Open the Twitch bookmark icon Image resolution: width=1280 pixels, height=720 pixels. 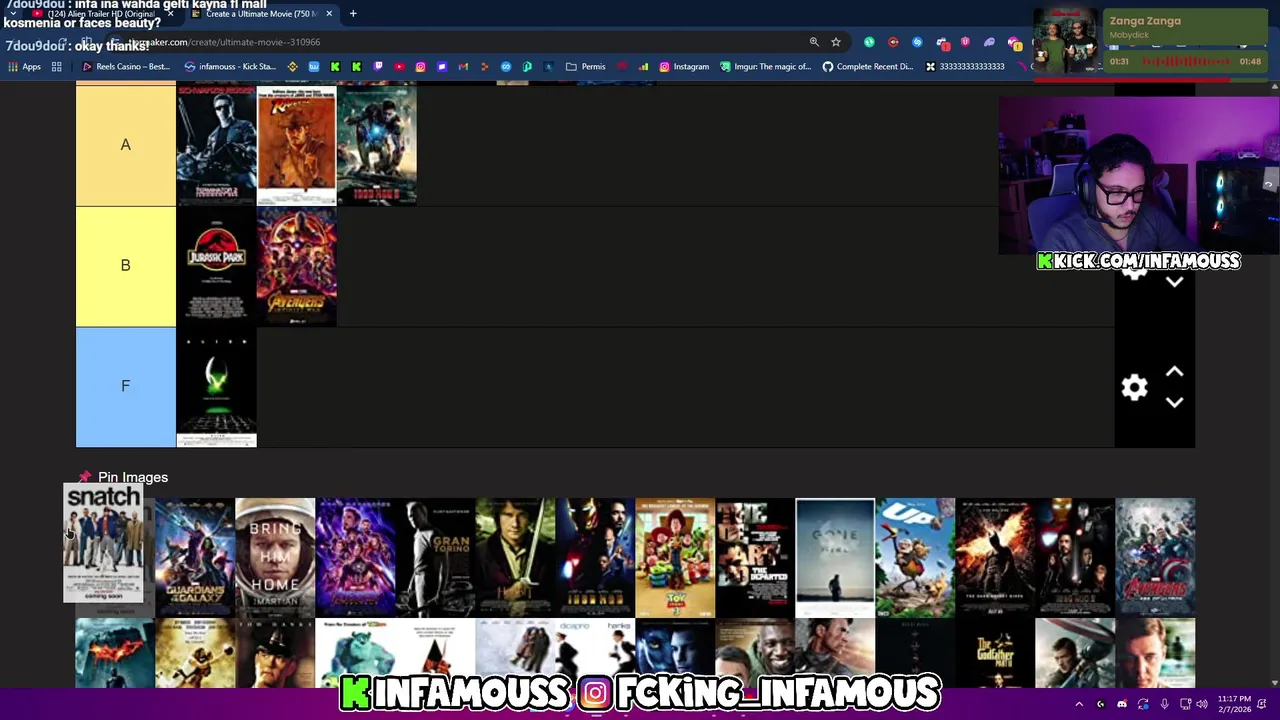378,67
